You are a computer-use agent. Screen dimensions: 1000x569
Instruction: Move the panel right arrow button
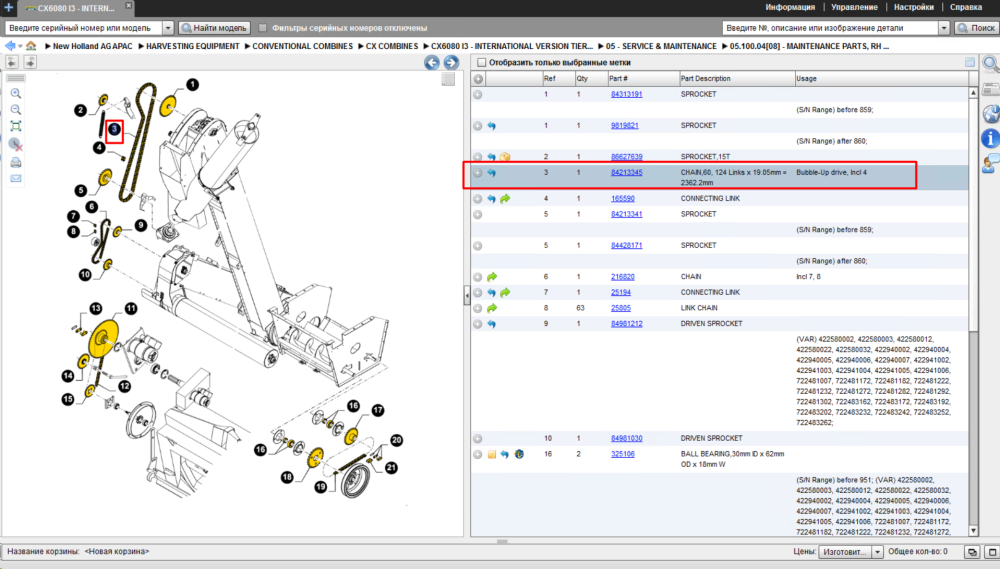point(30,62)
